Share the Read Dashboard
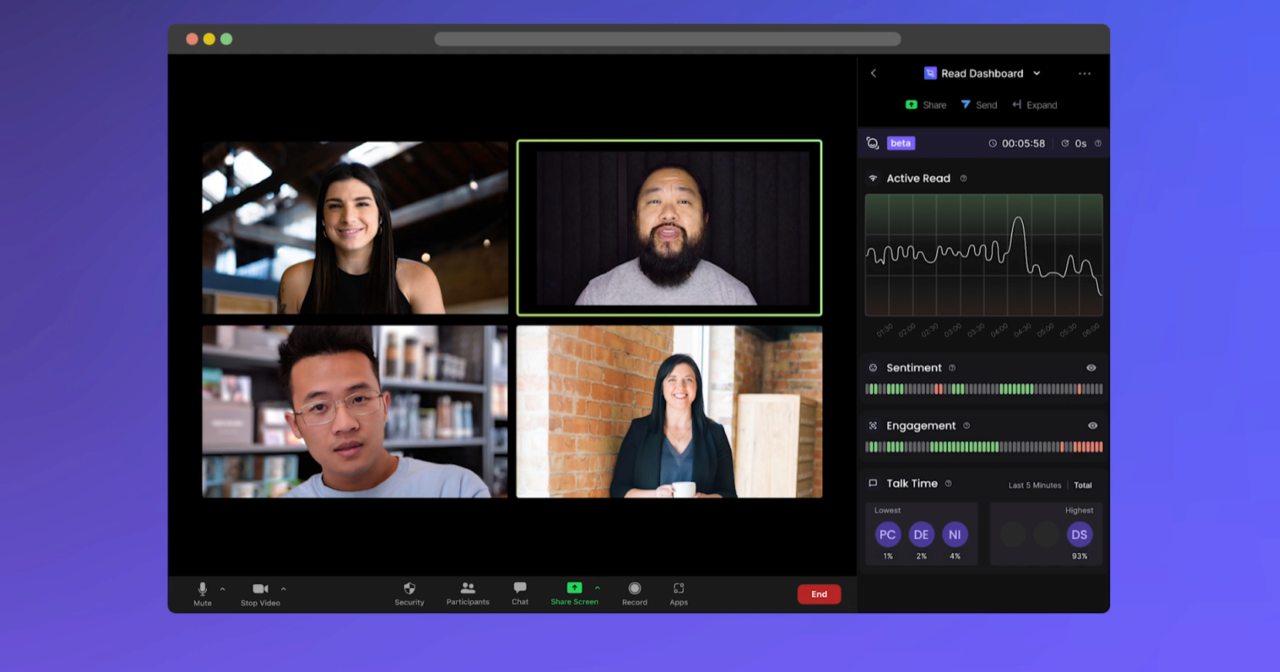Image resolution: width=1280 pixels, height=672 pixels. pos(925,105)
